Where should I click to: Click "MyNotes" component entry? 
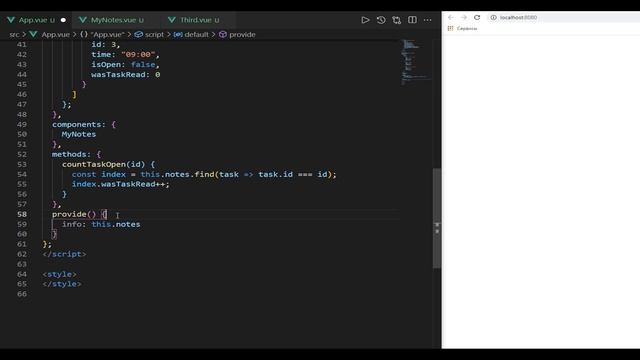tap(79, 134)
